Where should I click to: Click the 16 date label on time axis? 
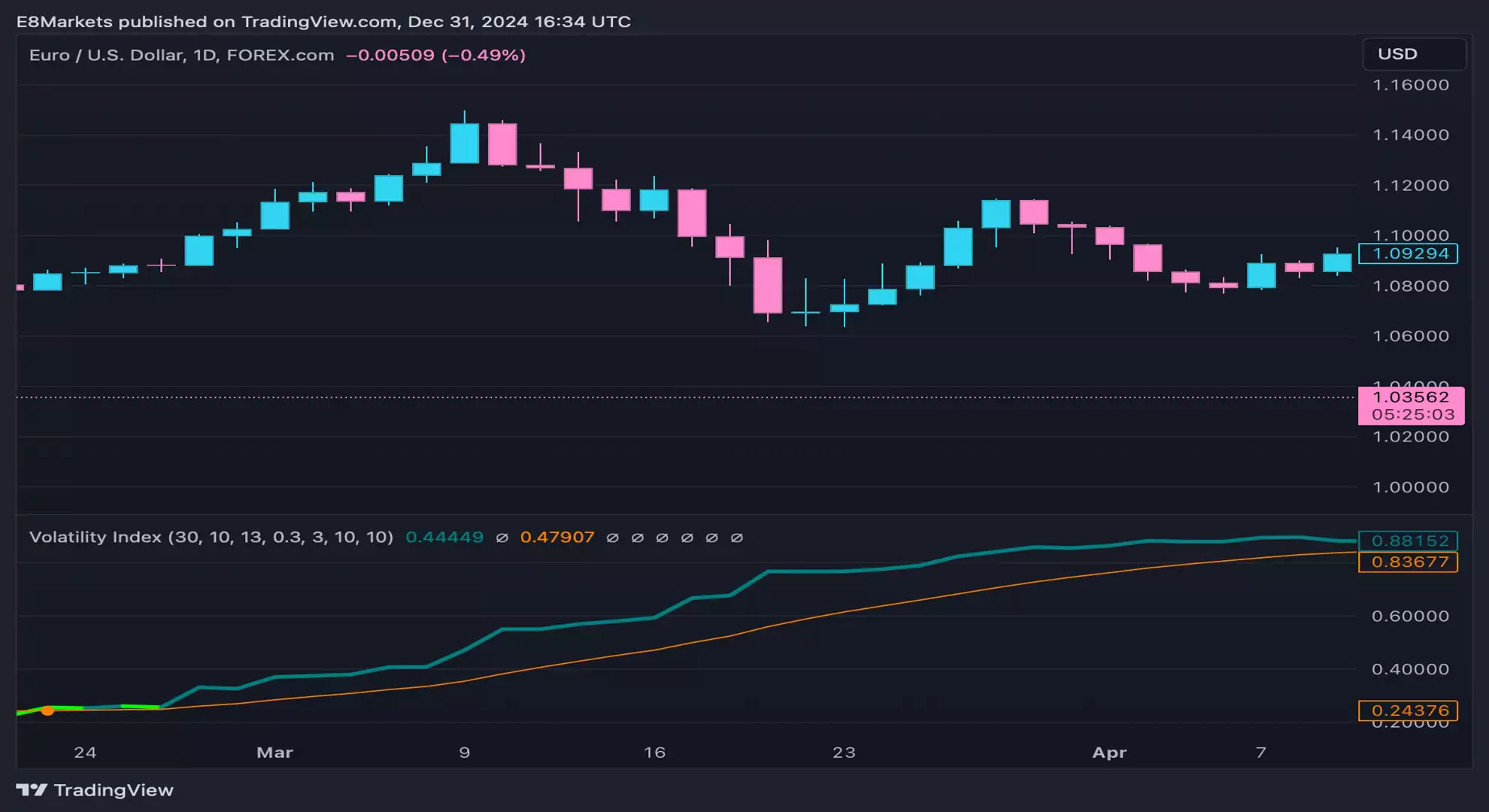point(654,753)
